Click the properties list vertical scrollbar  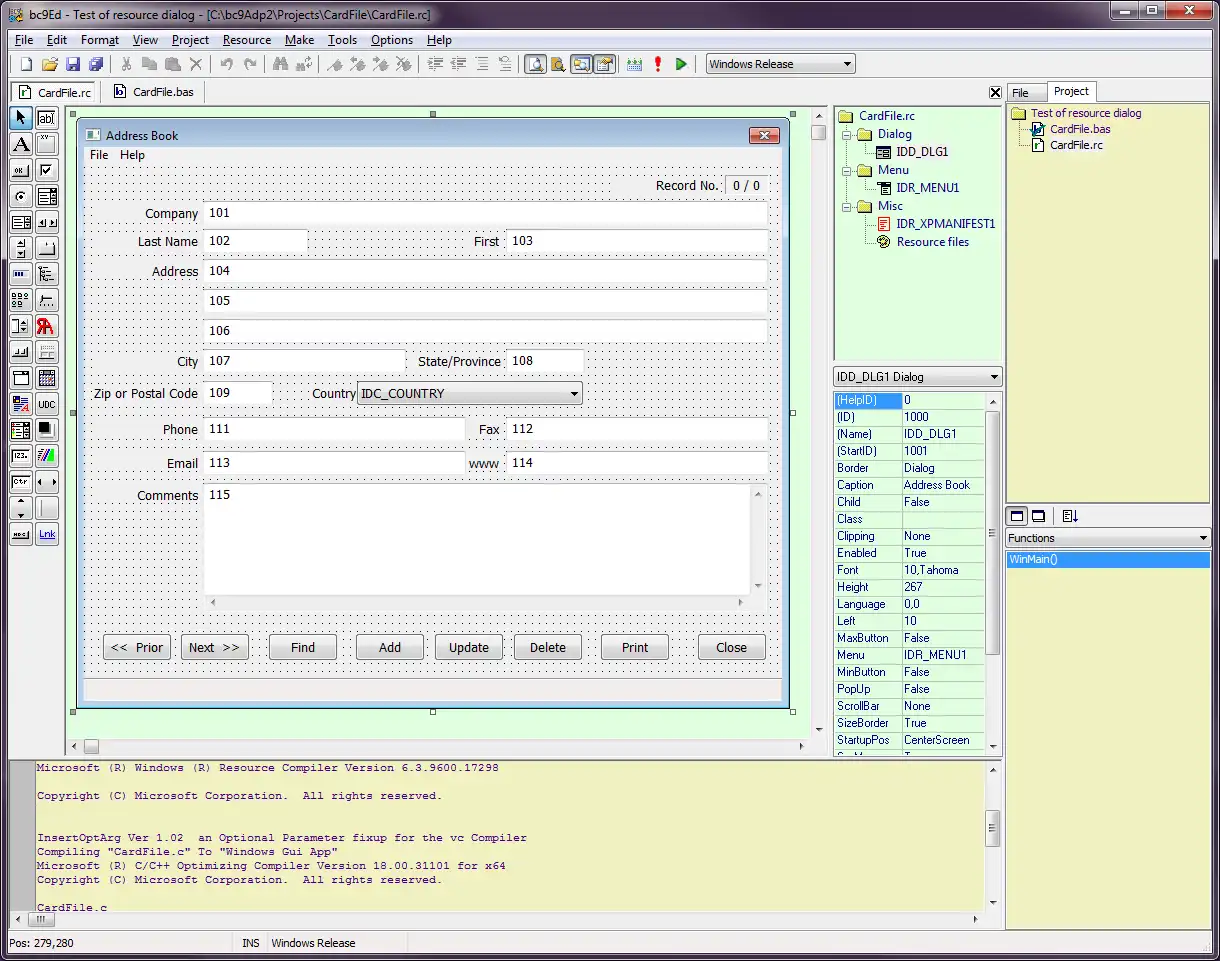click(993, 572)
